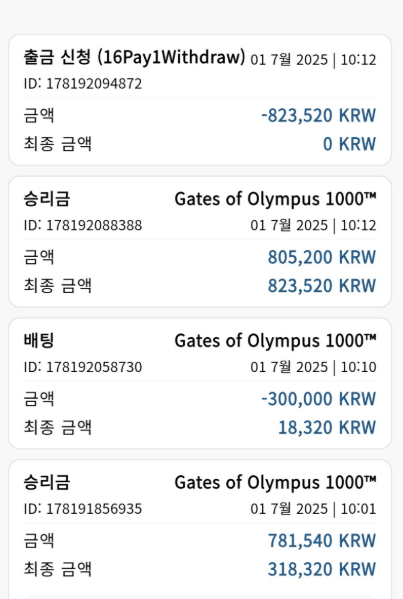The image size is (403, 599).
Task: Select transaction ID 178192058730
Action: tap(83, 367)
